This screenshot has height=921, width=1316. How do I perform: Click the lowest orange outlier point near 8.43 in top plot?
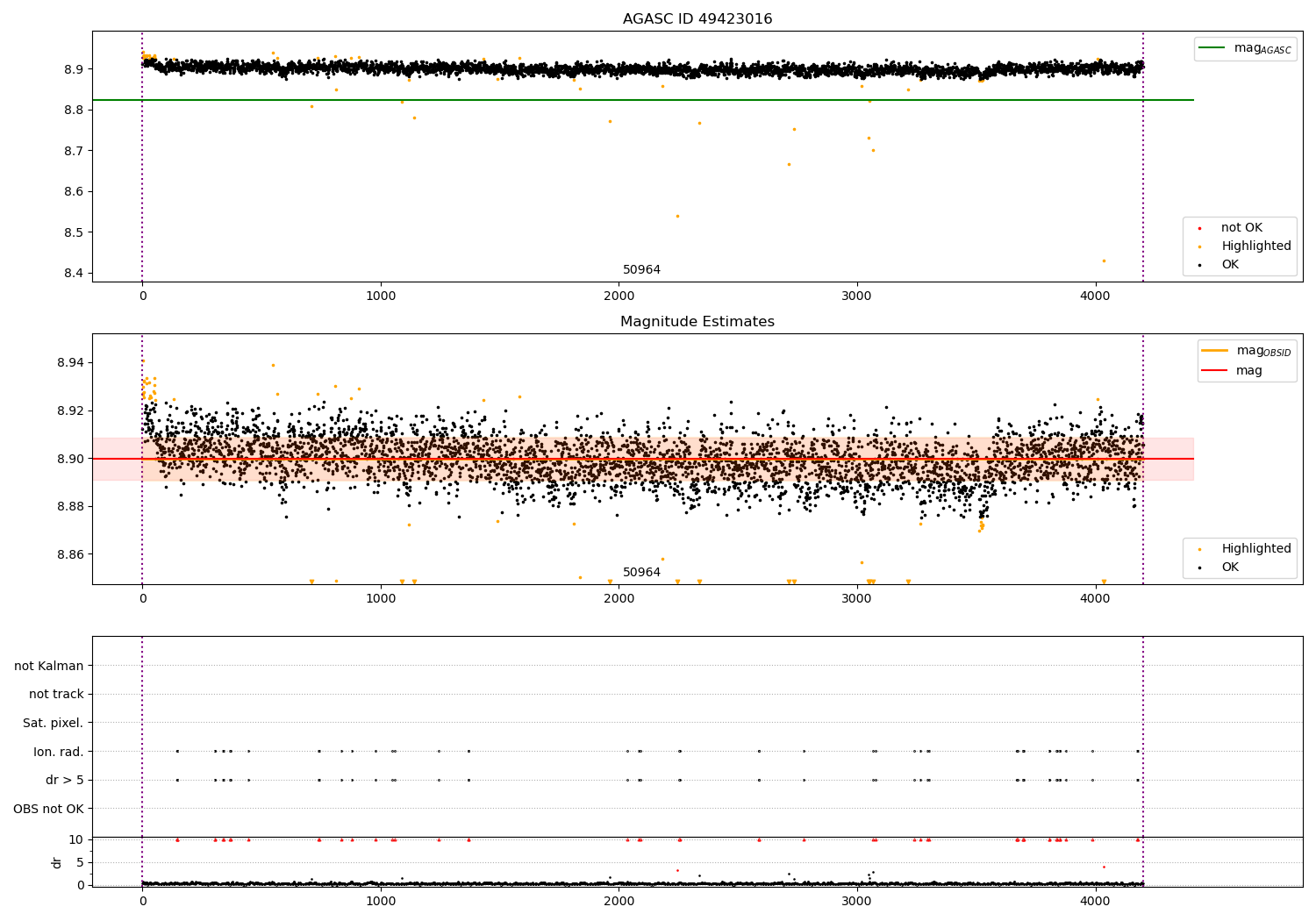(1104, 261)
